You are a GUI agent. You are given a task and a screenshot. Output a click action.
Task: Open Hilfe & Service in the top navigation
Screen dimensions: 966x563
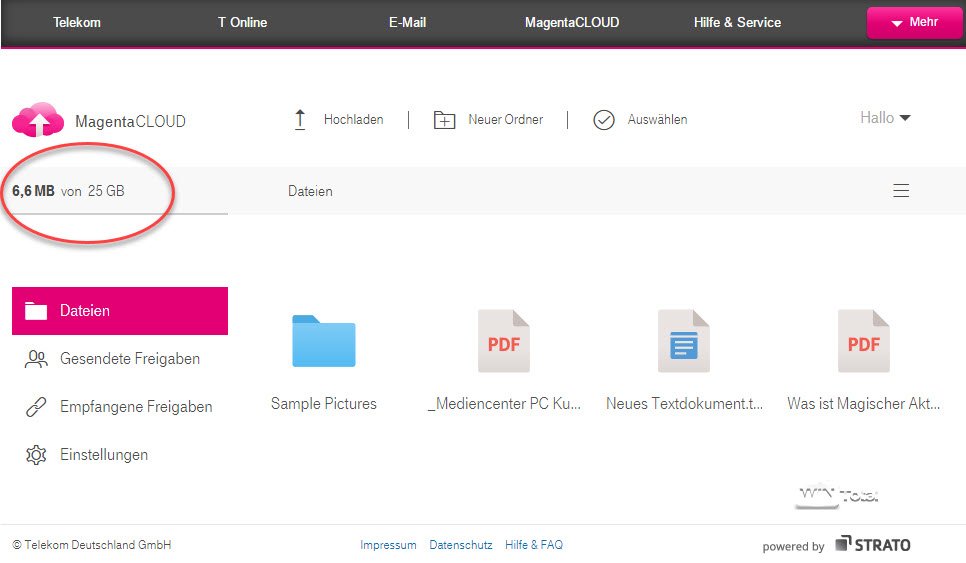tap(737, 22)
